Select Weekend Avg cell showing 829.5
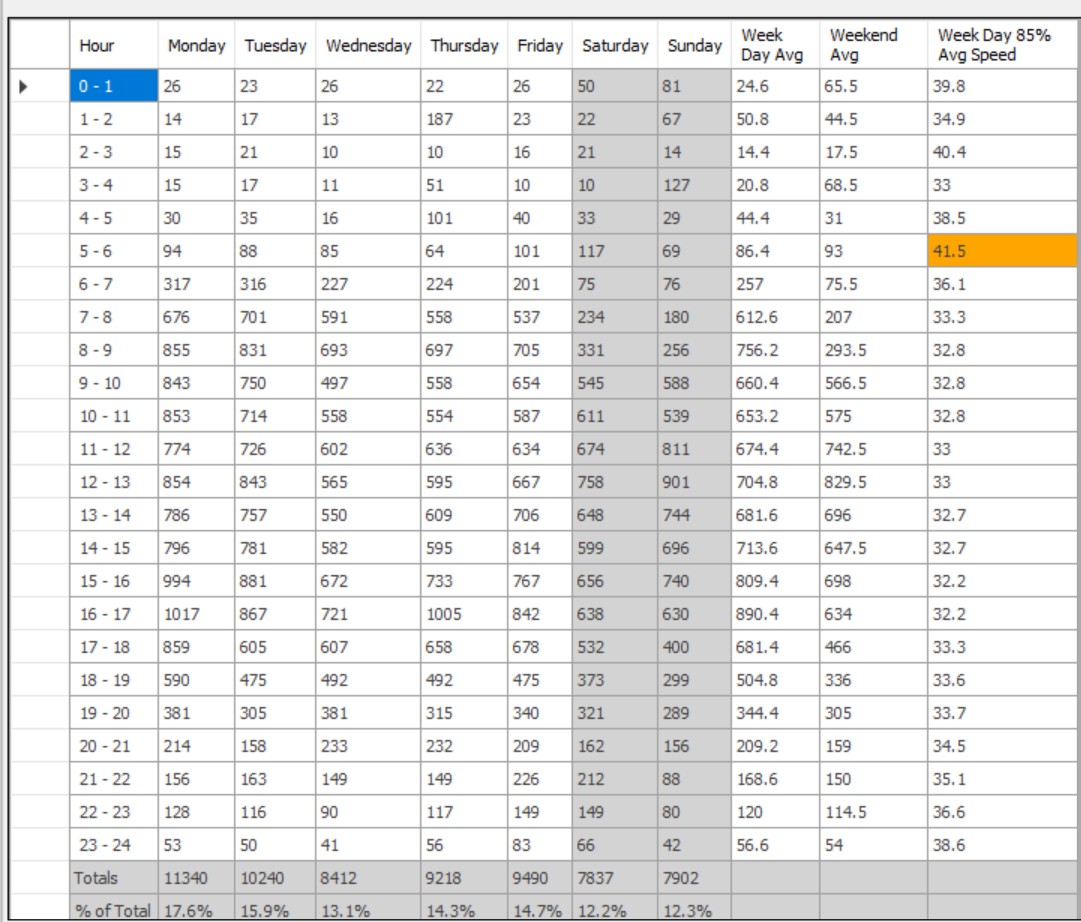Screen dimensions: 1081x922 (x=872, y=482)
